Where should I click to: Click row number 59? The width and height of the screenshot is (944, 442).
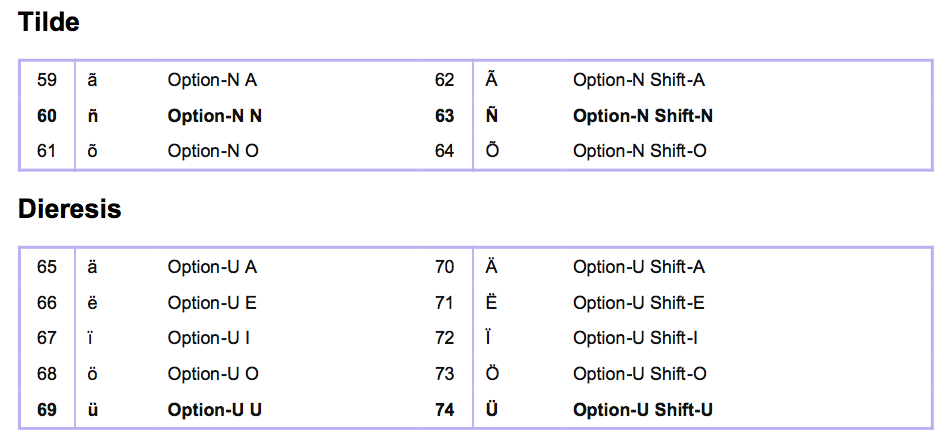click(x=47, y=80)
